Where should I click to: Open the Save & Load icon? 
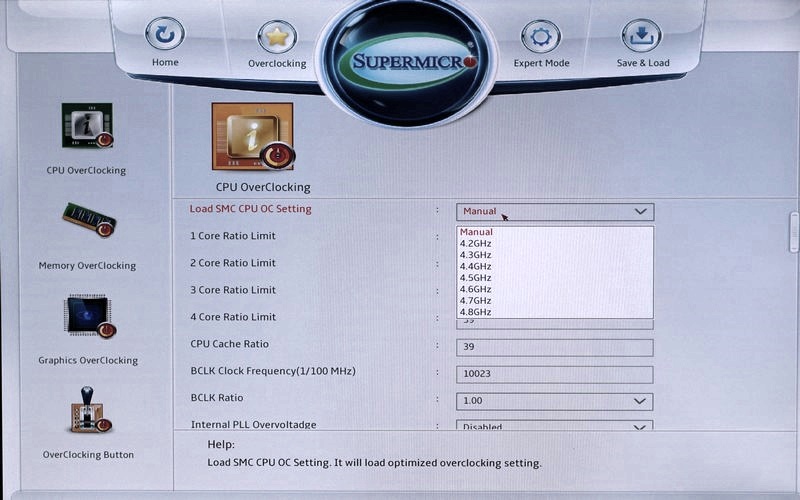[x=642, y=36]
